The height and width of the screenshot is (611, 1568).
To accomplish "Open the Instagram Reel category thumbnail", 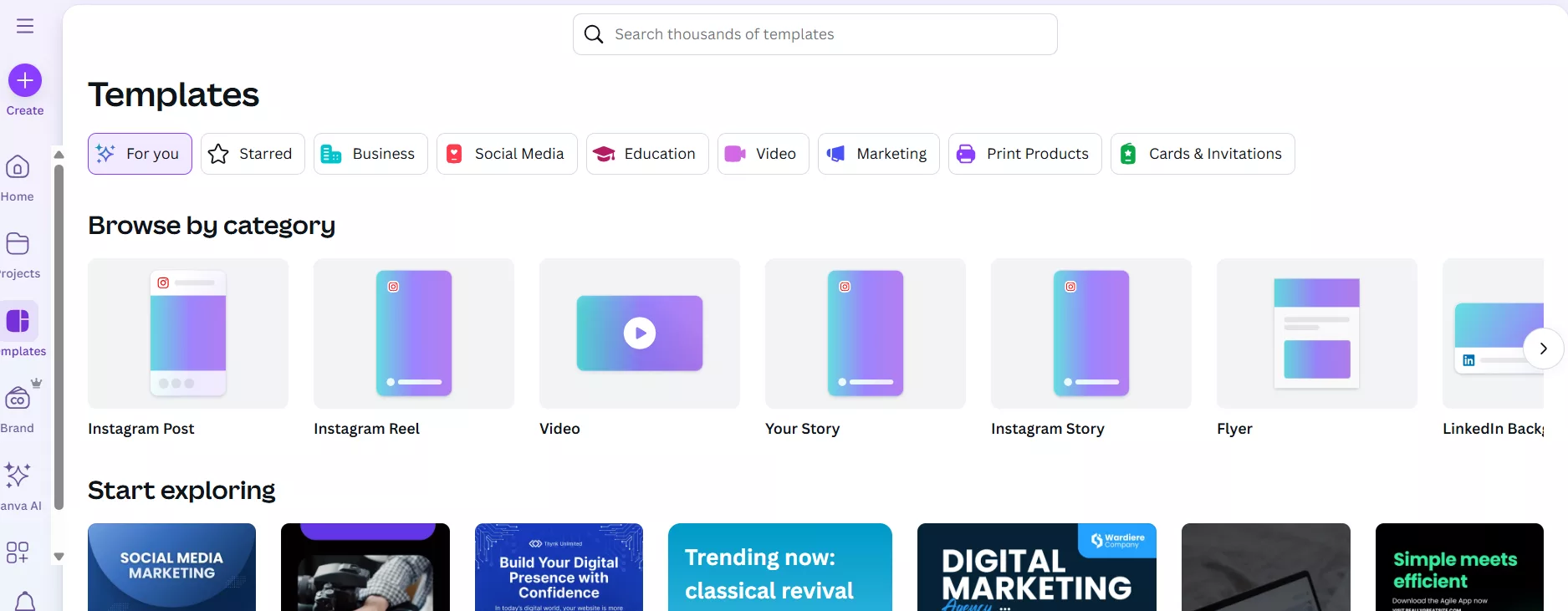I will pyautogui.click(x=414, y=334).
